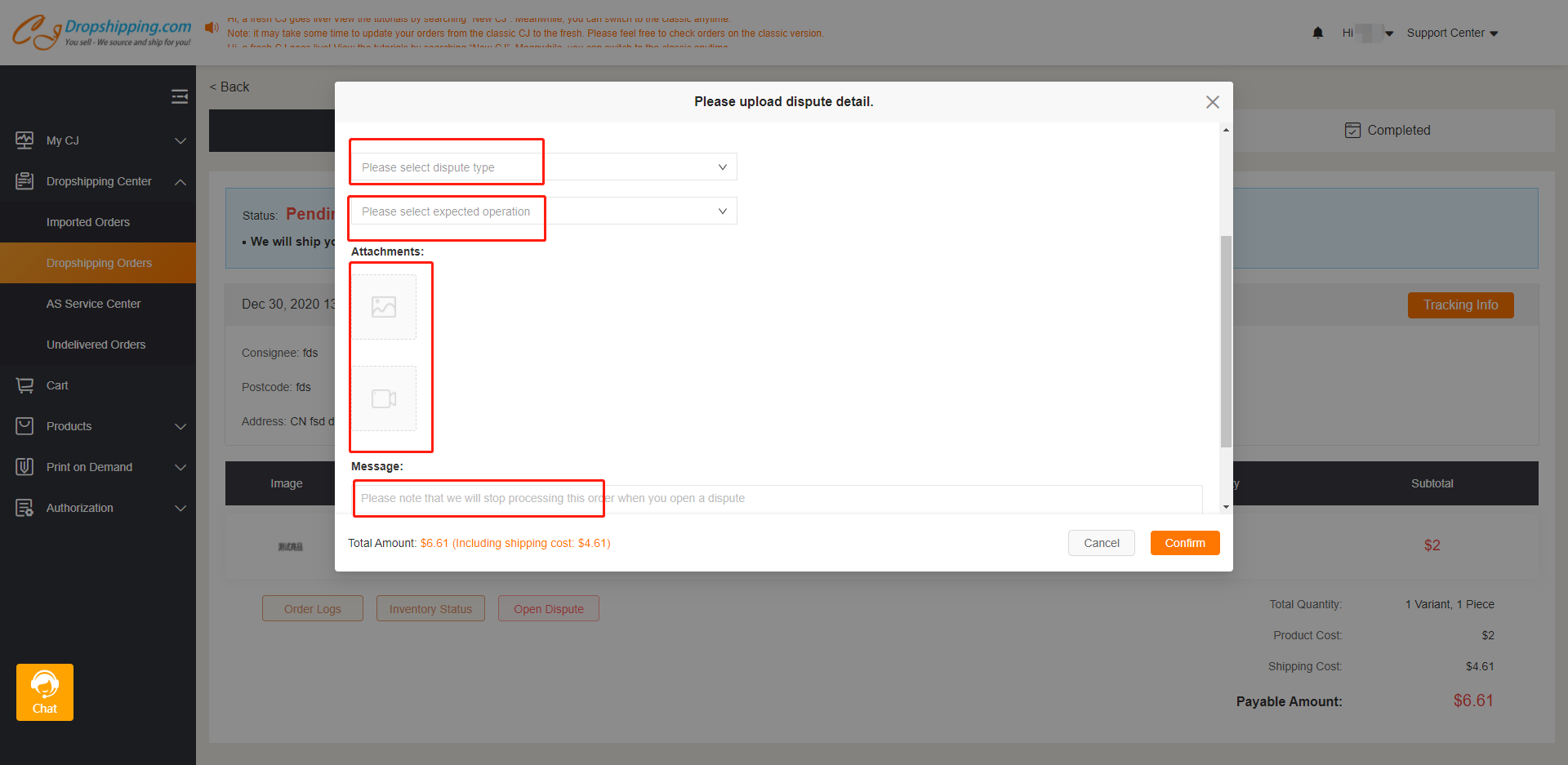Collapse the sidebar with hamburger icon
The width and height of the screenshot is (1568, 765).
click(x=180, y=97)
